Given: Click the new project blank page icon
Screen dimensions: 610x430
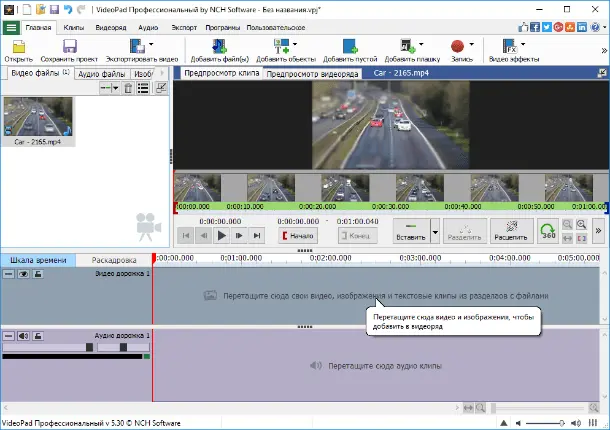Looking at the screenshot, I should tap(27, 9).
